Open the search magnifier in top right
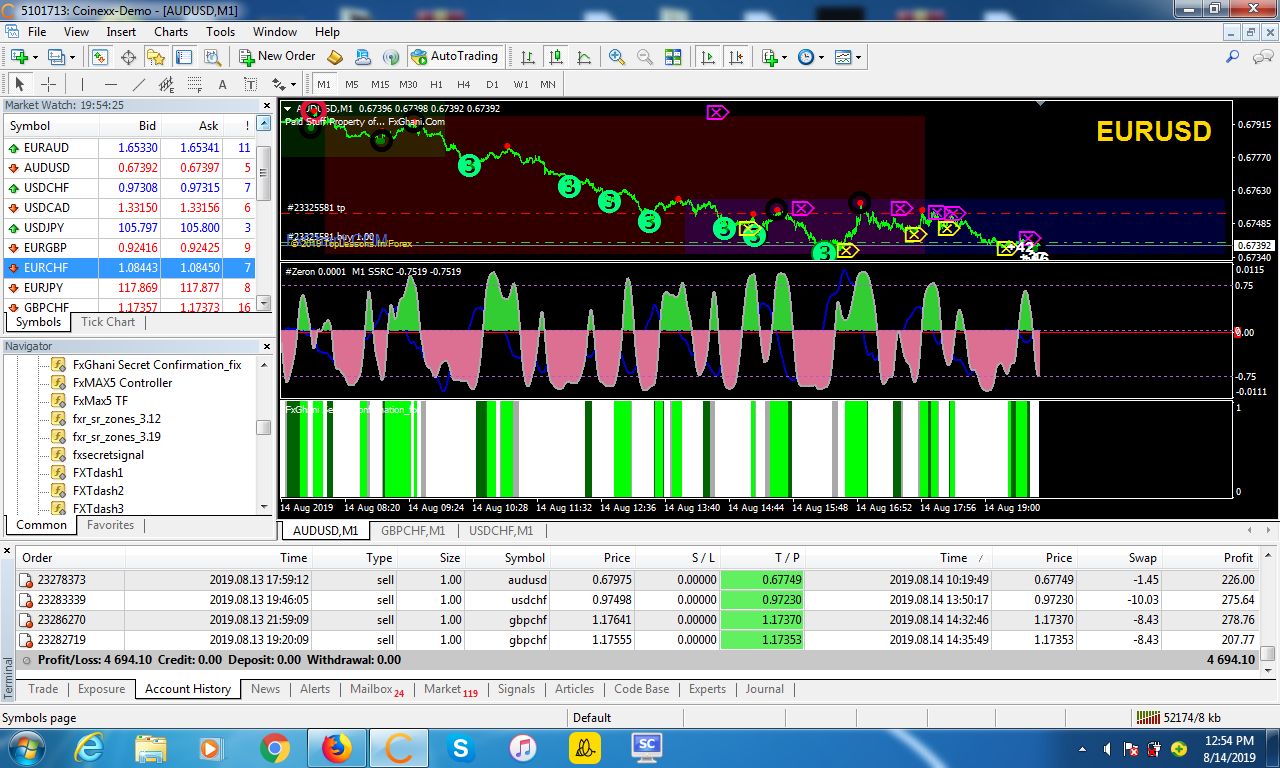 coord(1233,57)
